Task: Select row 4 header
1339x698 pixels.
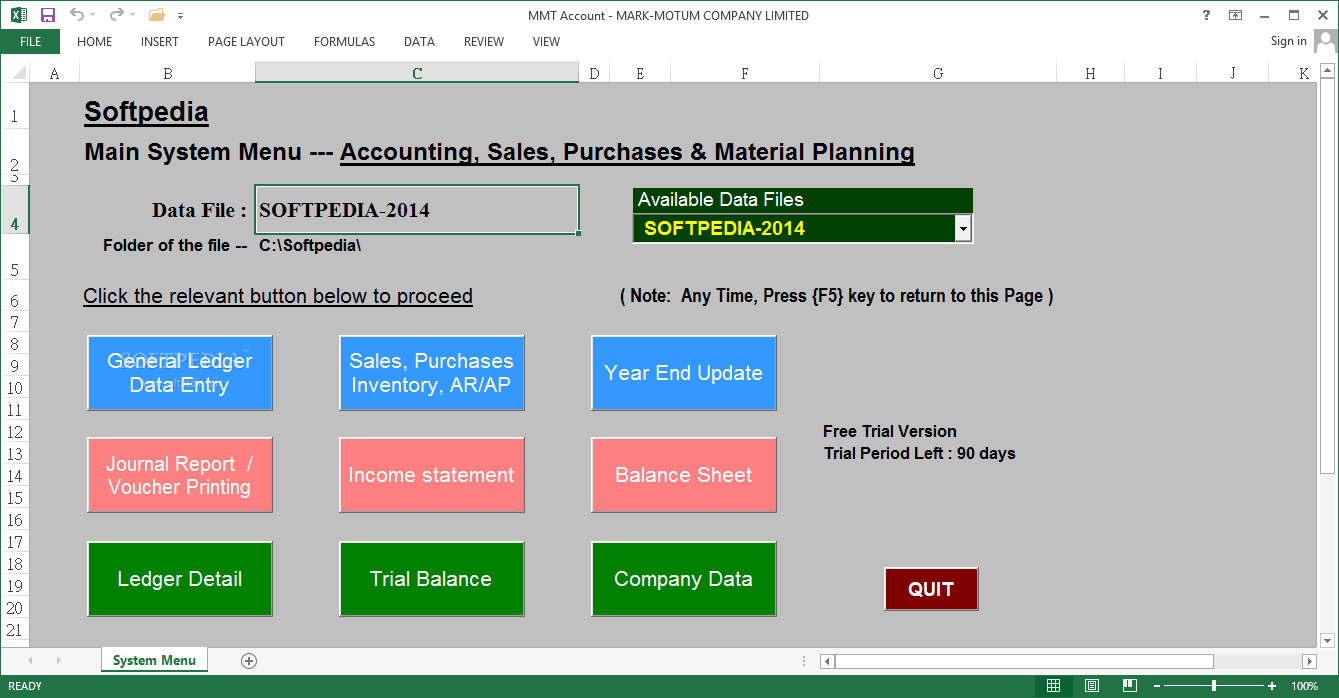Action: pos(15,210)
